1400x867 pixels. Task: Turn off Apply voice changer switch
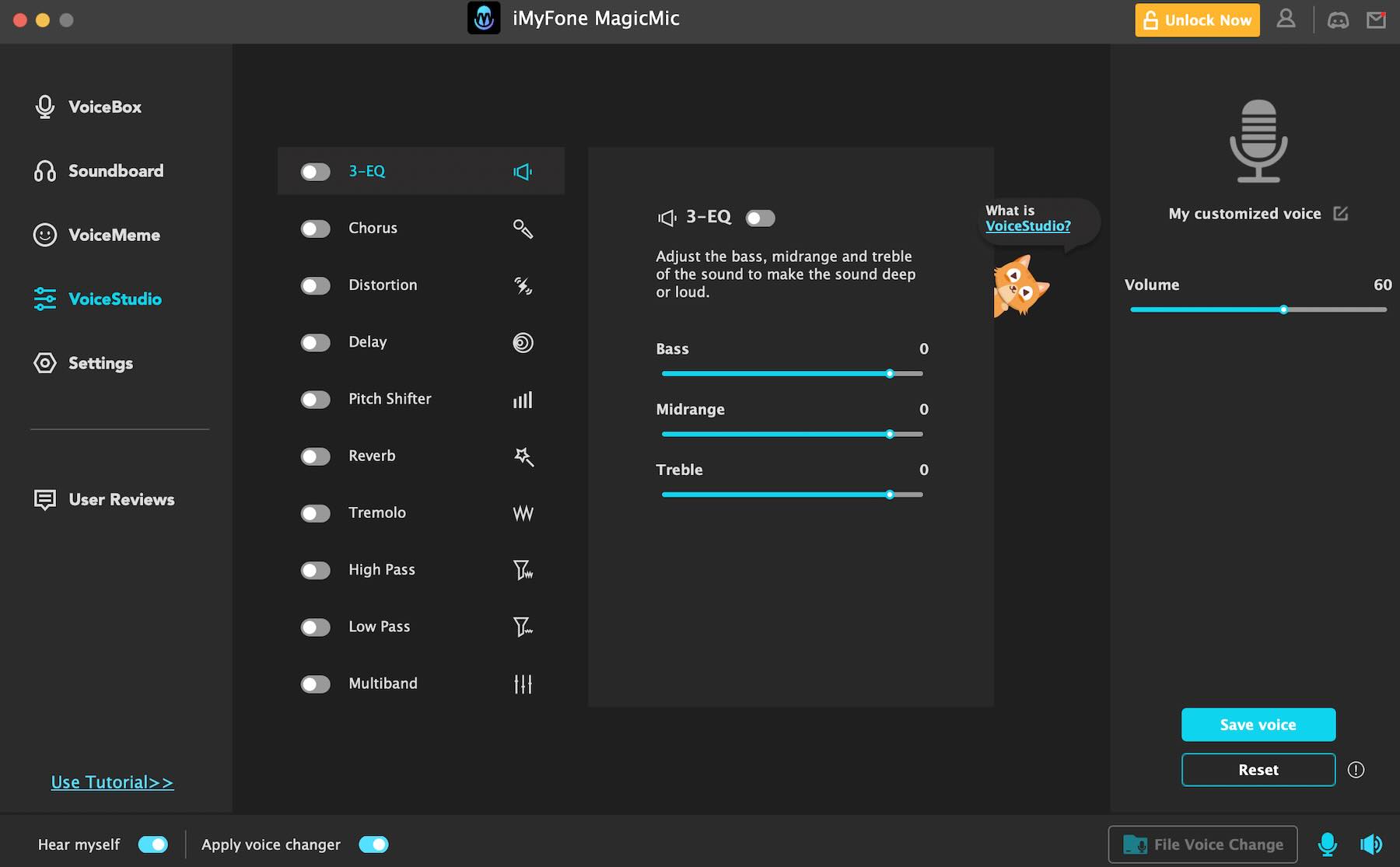[x=373, y=844]
